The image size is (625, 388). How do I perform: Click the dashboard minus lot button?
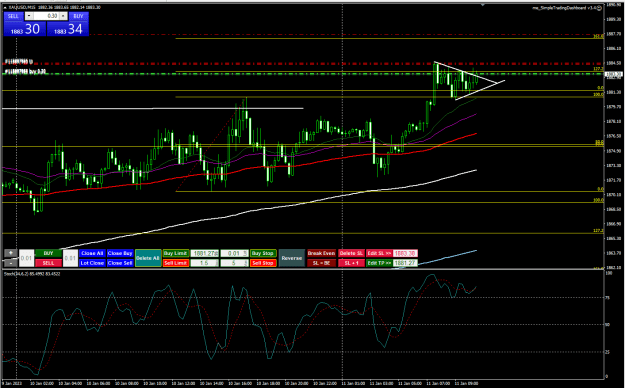pos(11,263)
